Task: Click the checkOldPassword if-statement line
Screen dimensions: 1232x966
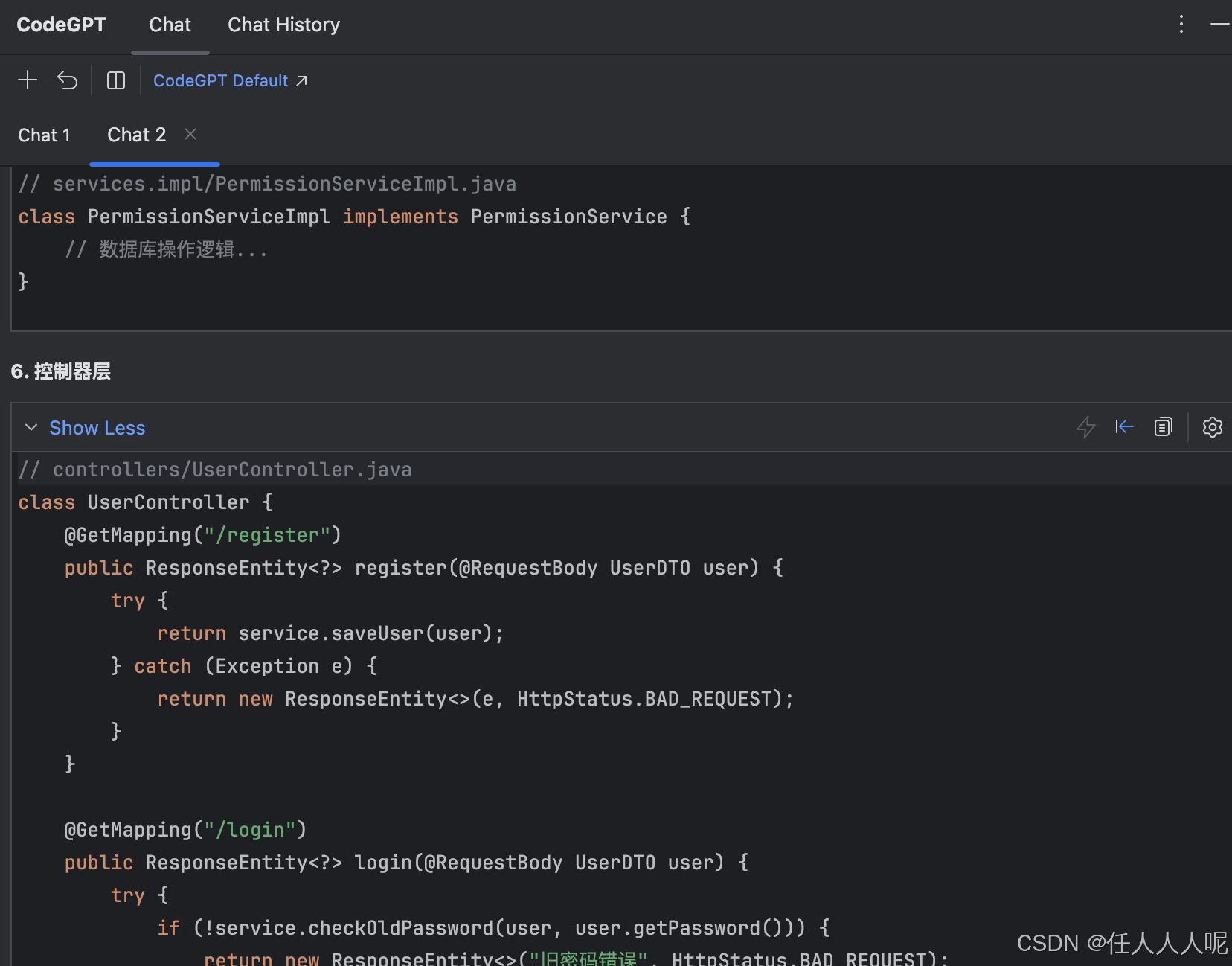Action: [494, 928]
